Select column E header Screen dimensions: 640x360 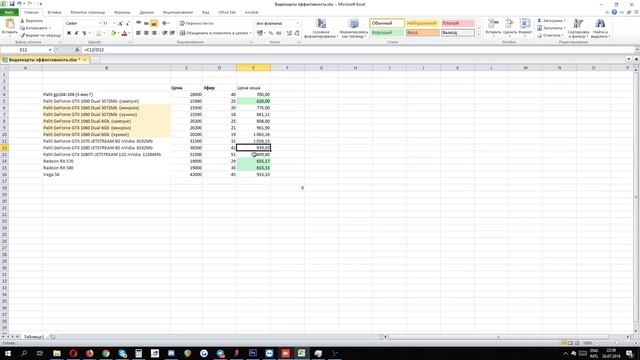pos(253,68)
